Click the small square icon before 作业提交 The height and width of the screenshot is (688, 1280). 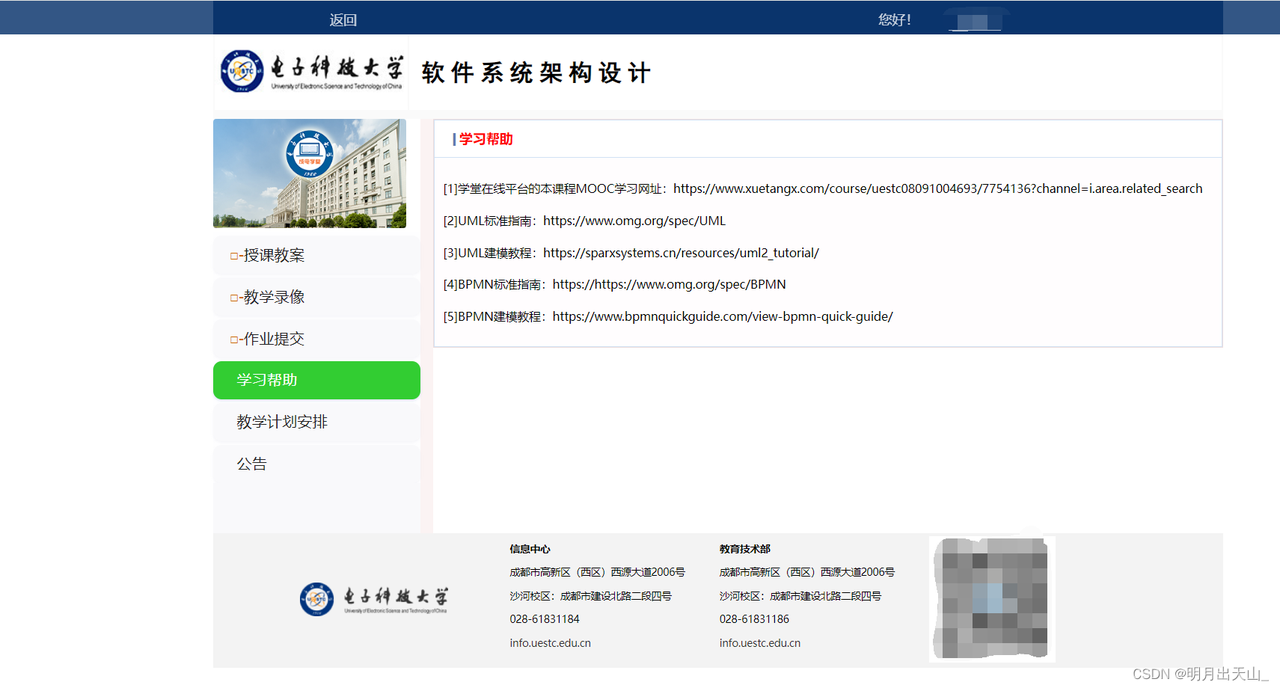tap(234, 340)
